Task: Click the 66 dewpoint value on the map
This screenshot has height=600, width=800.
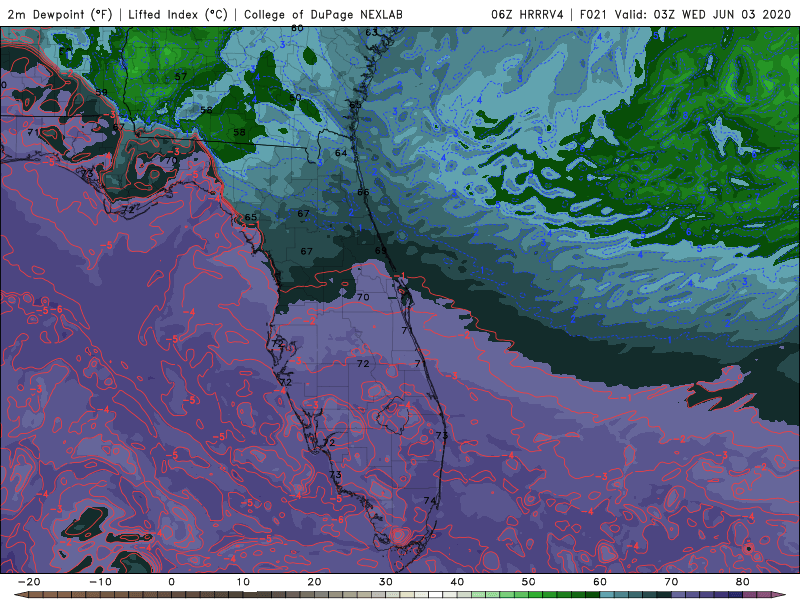Action: pos(363,192)
